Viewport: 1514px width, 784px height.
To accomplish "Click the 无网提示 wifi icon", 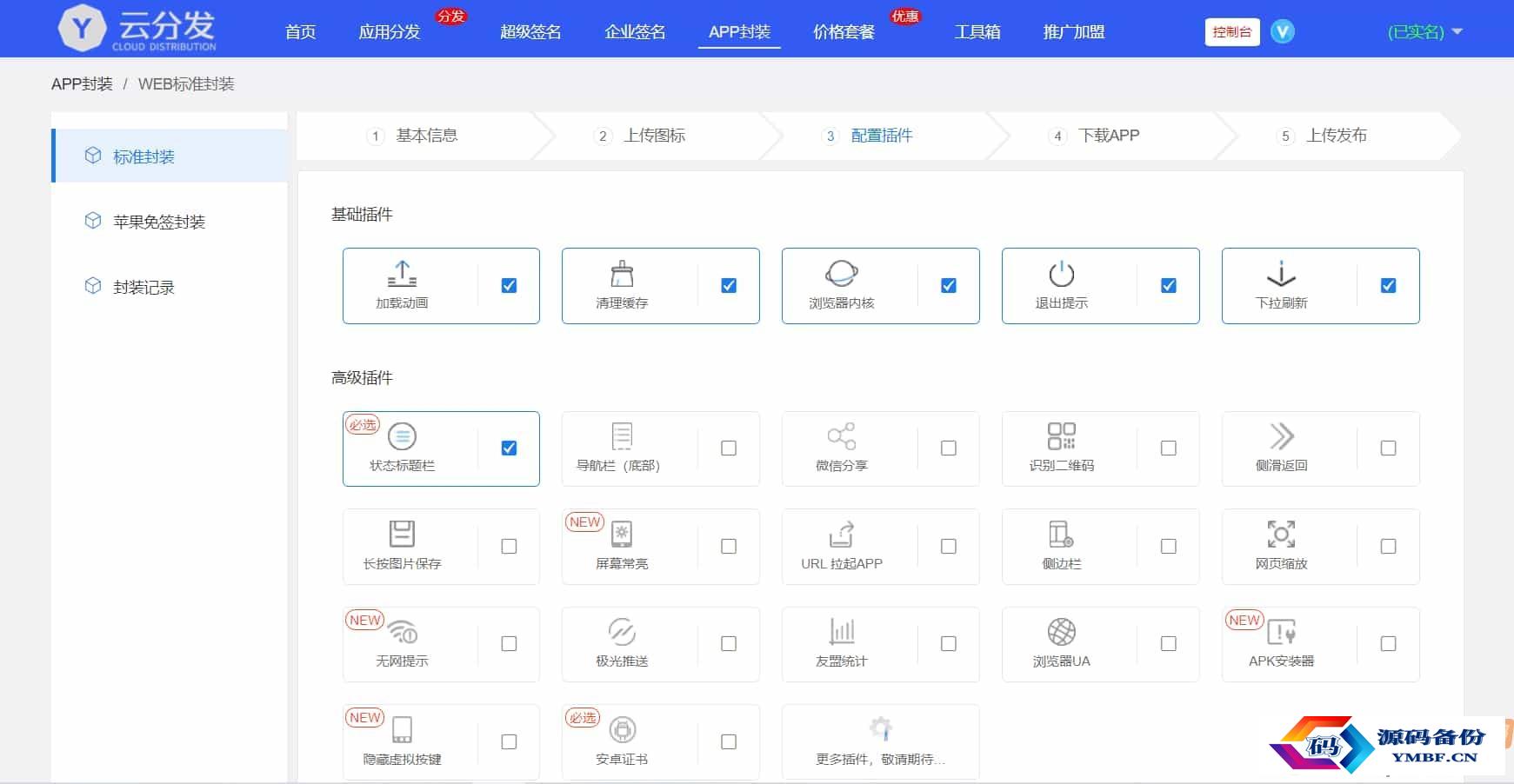I will [403, 632].
